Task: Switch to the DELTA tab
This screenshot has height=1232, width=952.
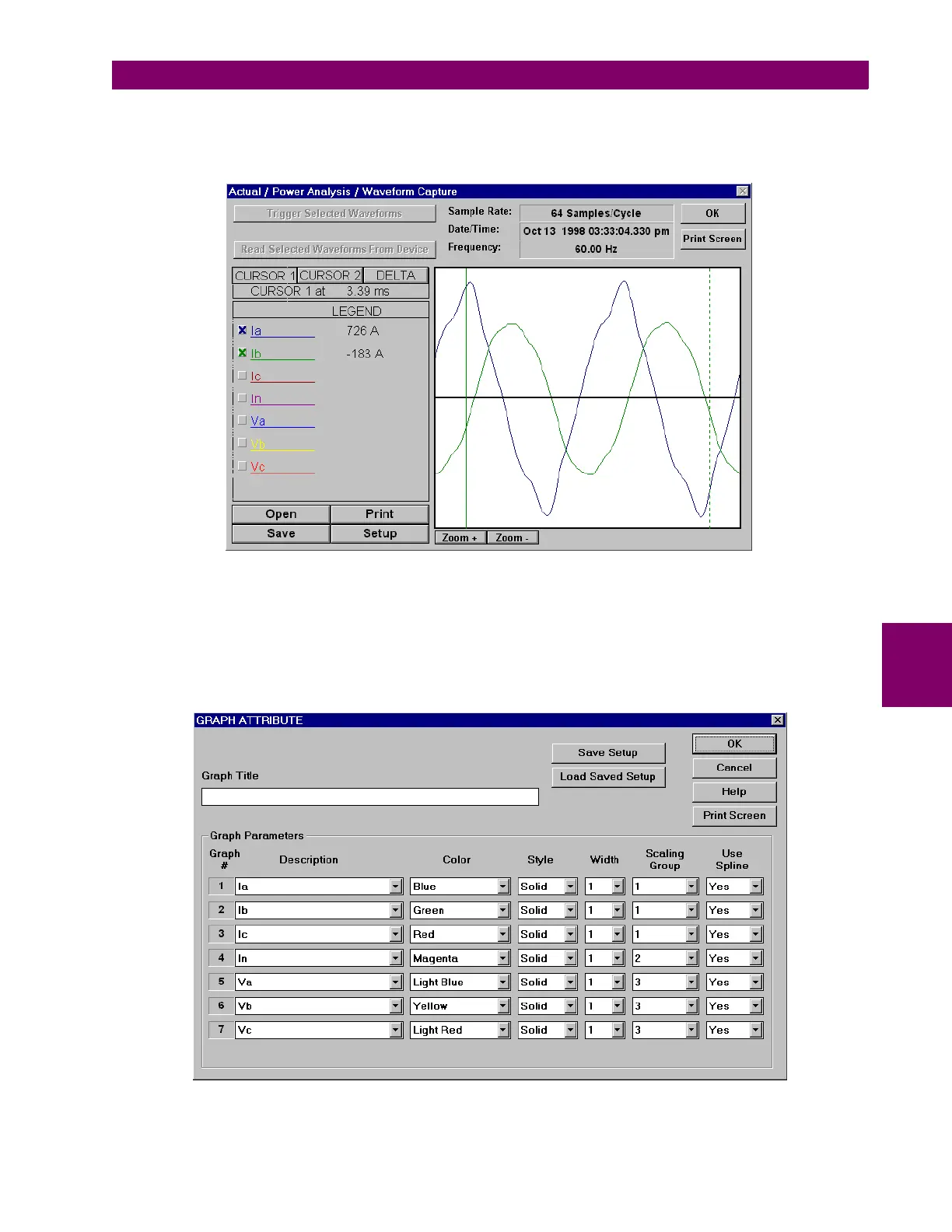Action: tap(396, 275)
